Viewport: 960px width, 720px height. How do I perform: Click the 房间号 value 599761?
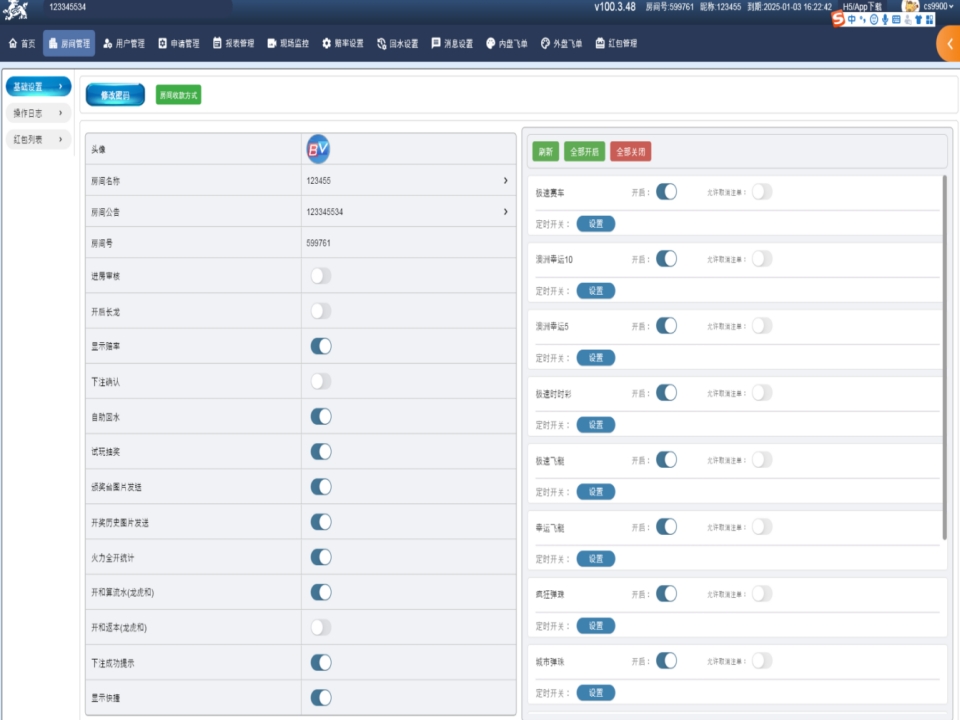318,243
